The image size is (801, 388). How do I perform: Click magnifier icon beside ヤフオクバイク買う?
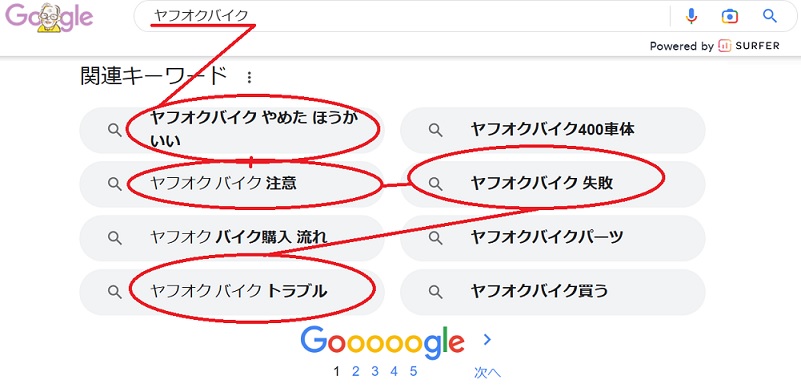[x=435, y=292]
